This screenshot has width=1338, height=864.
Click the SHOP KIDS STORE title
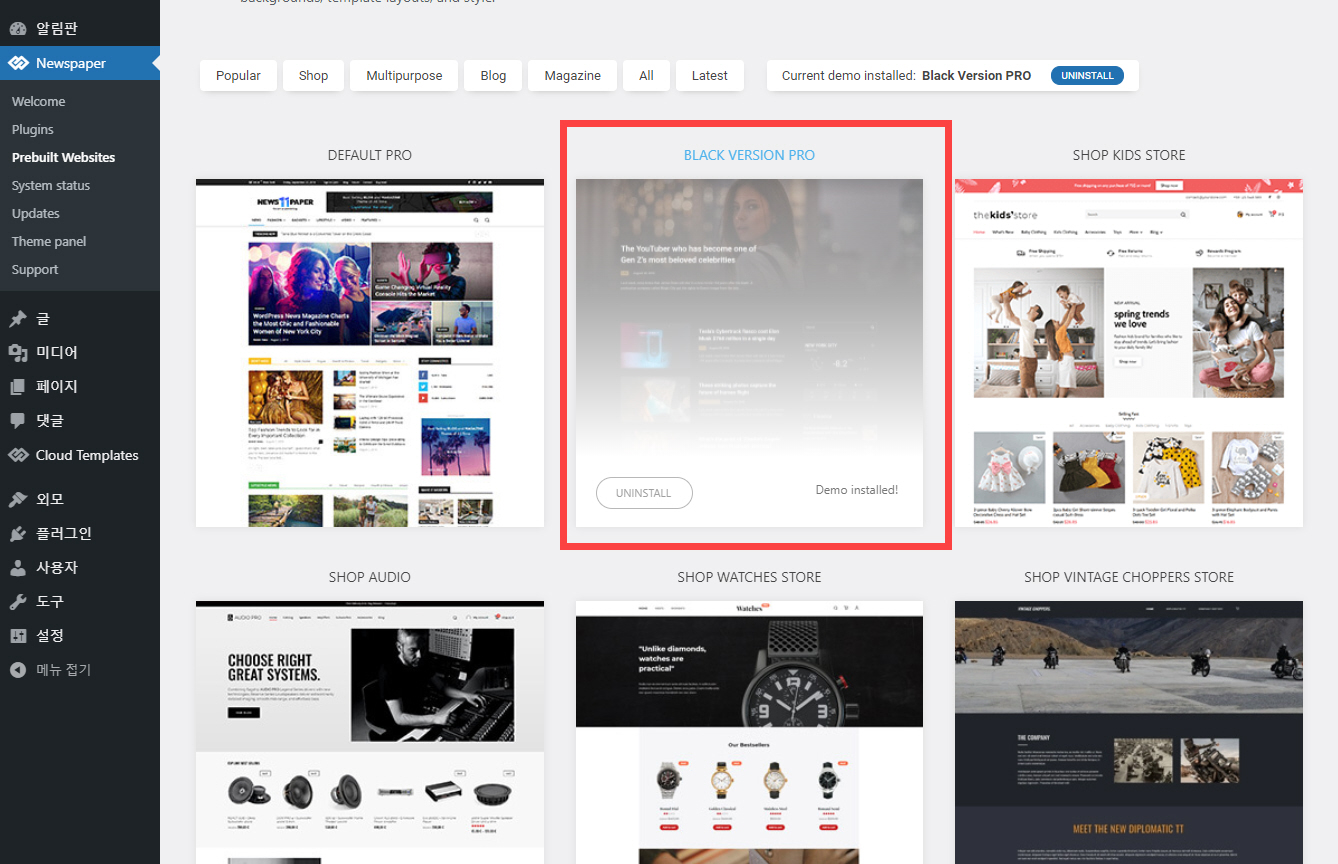coord(1129,155)
